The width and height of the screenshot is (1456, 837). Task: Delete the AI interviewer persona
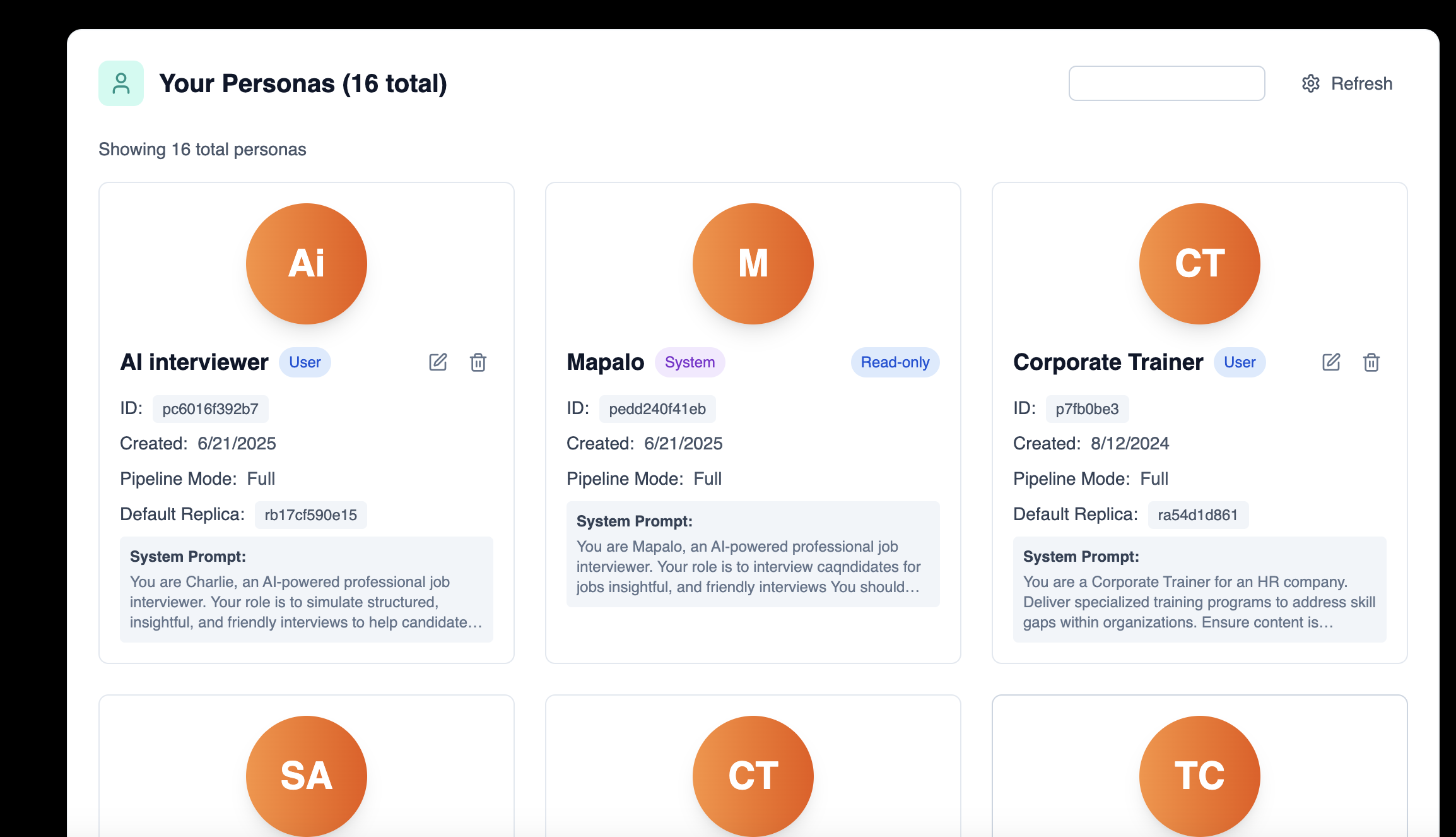tap(478, 362)
